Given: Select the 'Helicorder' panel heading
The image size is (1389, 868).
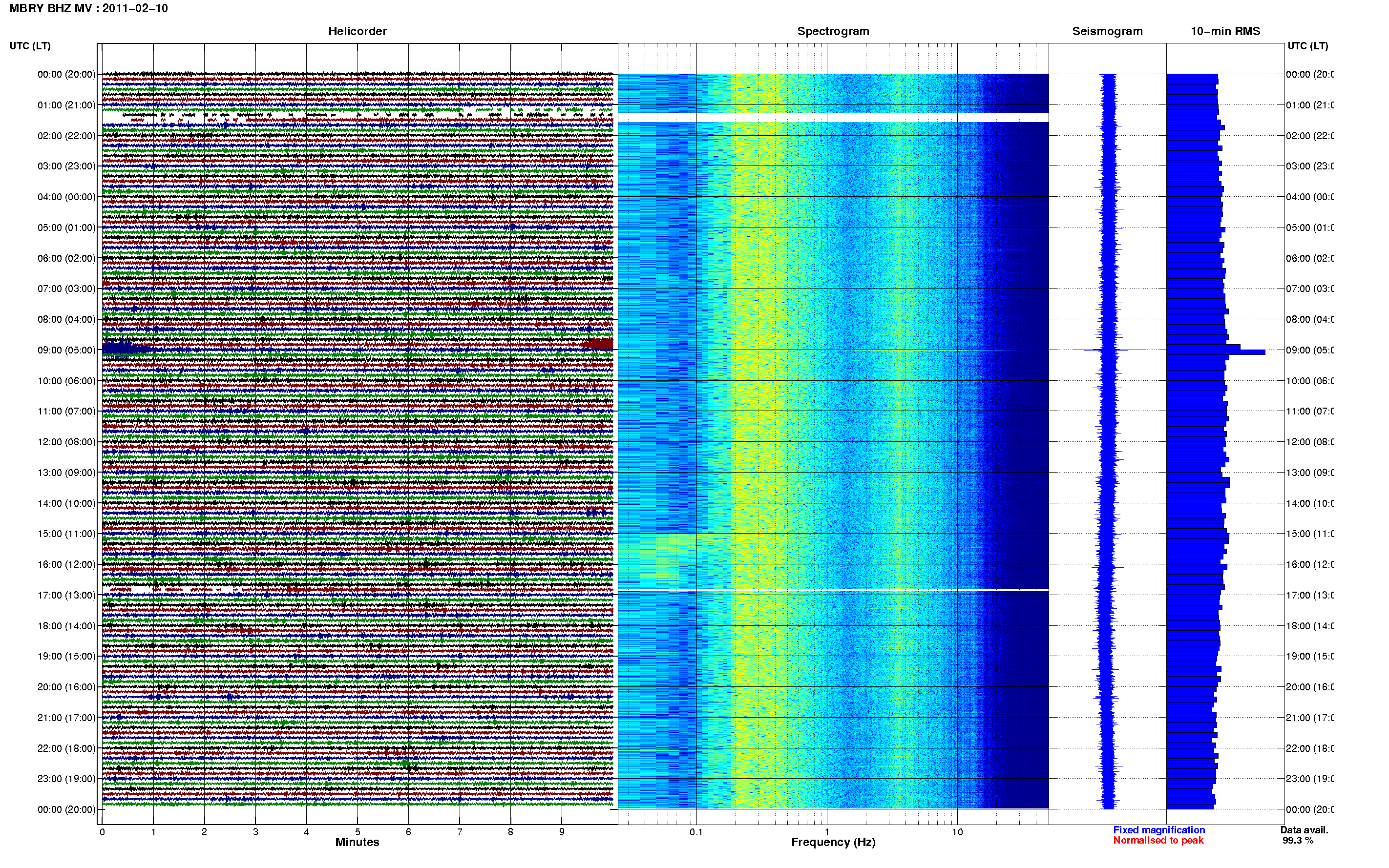Looking at the screenshot, I should tap(357, 32).
